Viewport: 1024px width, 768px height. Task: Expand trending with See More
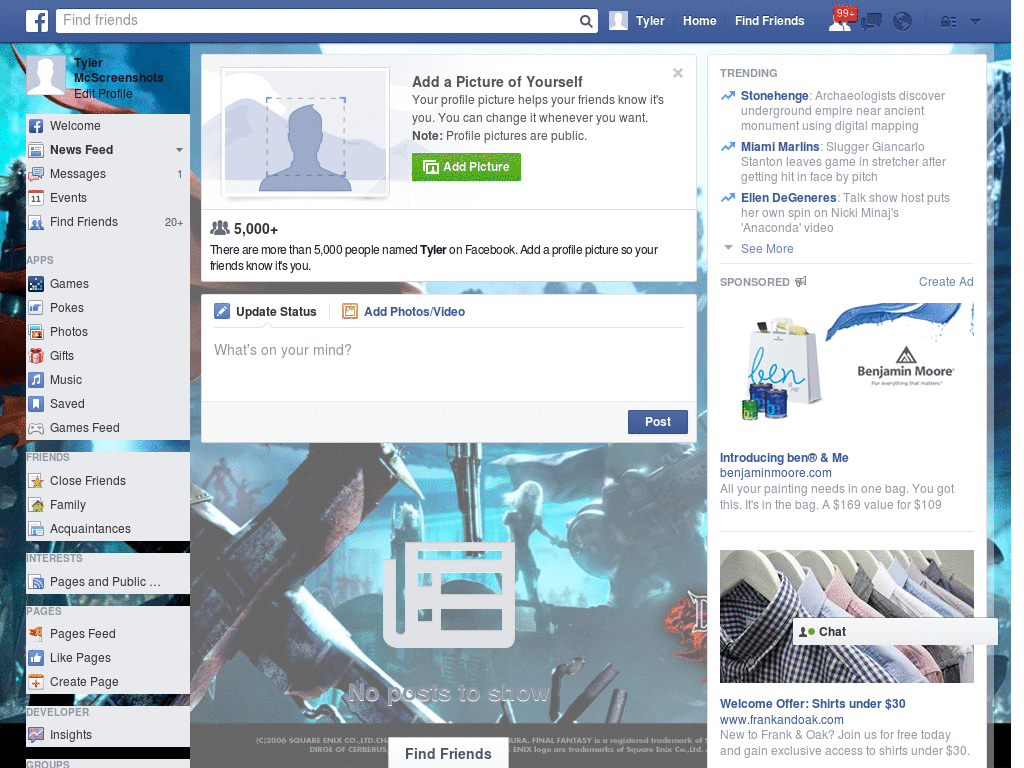(767, 249)
